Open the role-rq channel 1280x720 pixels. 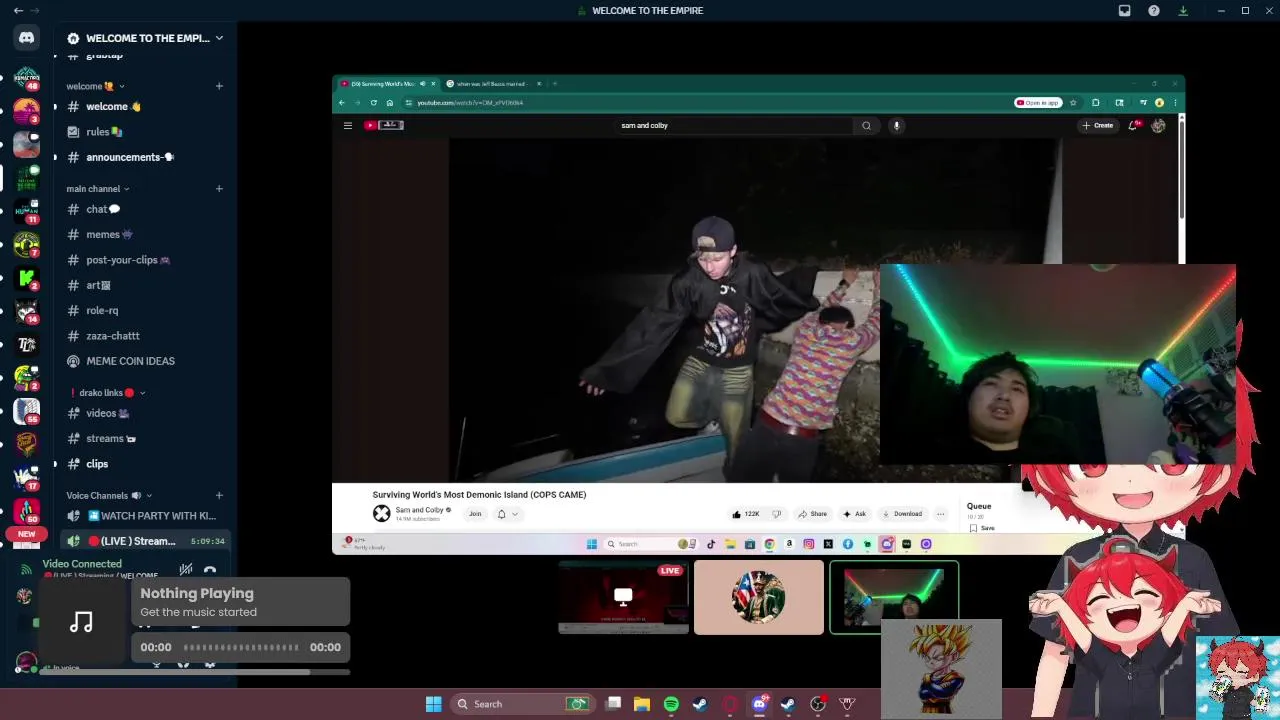pos(145,311)
